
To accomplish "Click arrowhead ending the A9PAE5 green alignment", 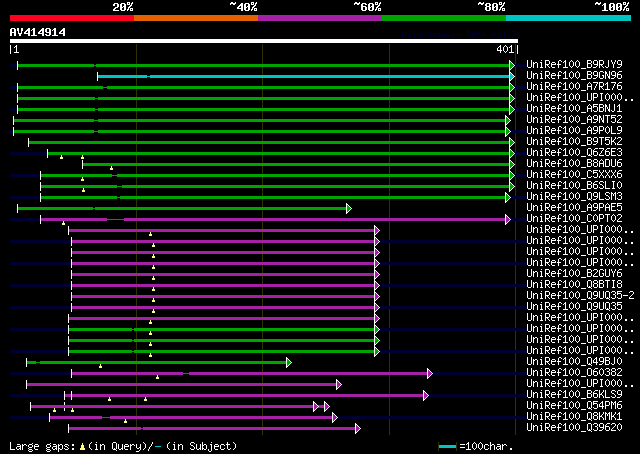I will point(349,208).
